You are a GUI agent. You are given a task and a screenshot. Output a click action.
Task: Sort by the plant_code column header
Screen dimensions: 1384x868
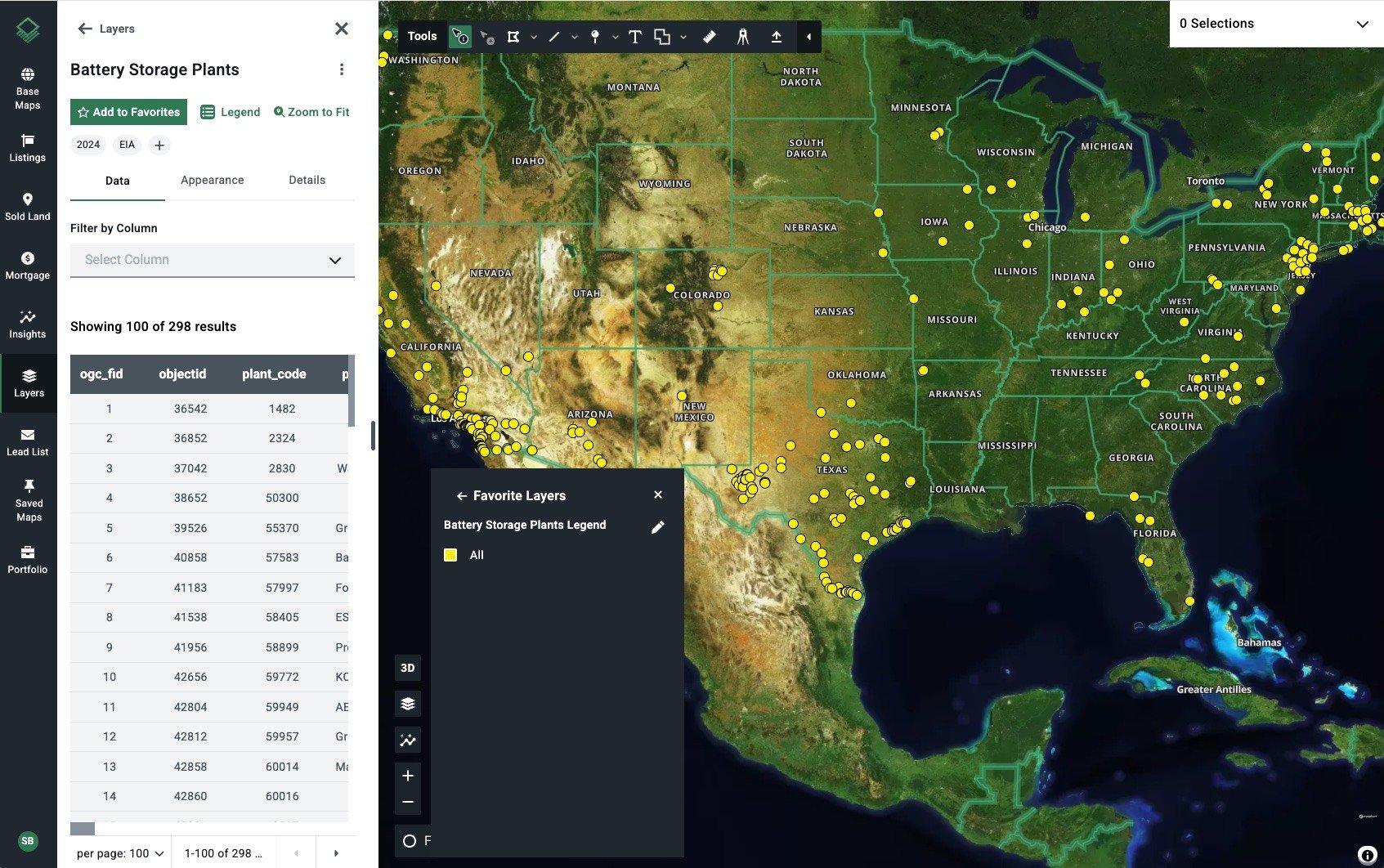point(274,374)
